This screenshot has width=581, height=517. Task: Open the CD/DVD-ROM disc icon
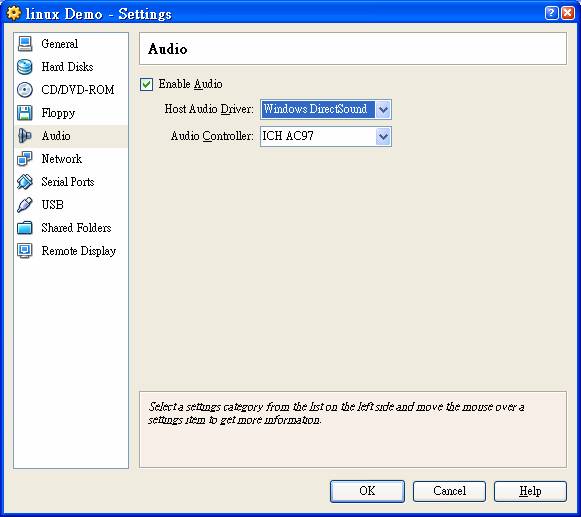point(25,90)
